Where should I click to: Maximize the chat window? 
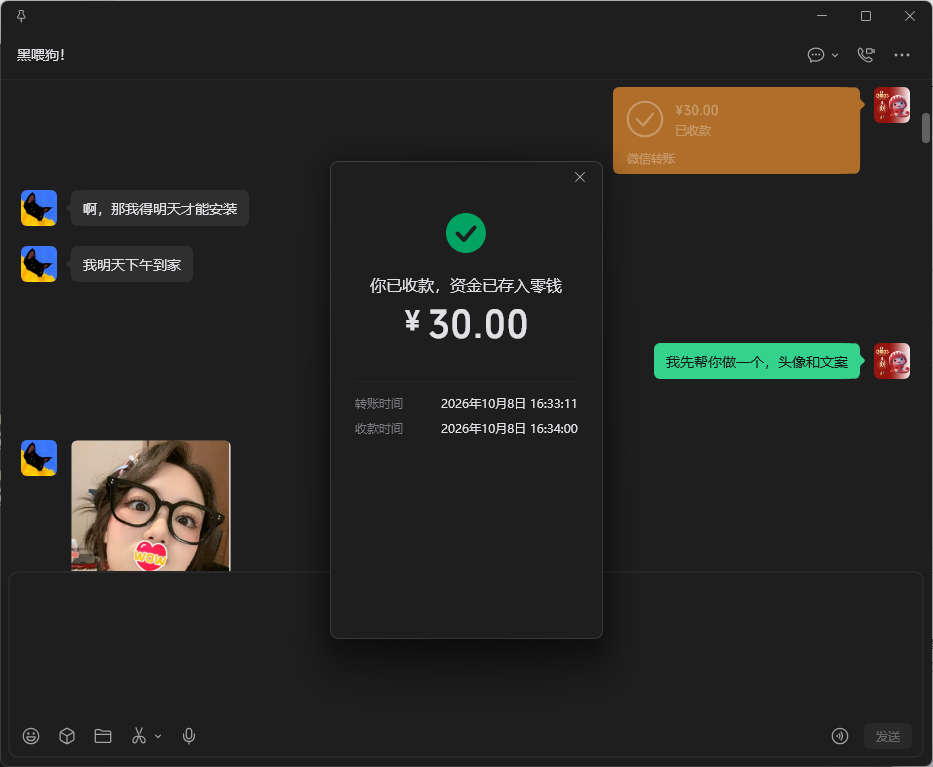(x=866, y=16)
